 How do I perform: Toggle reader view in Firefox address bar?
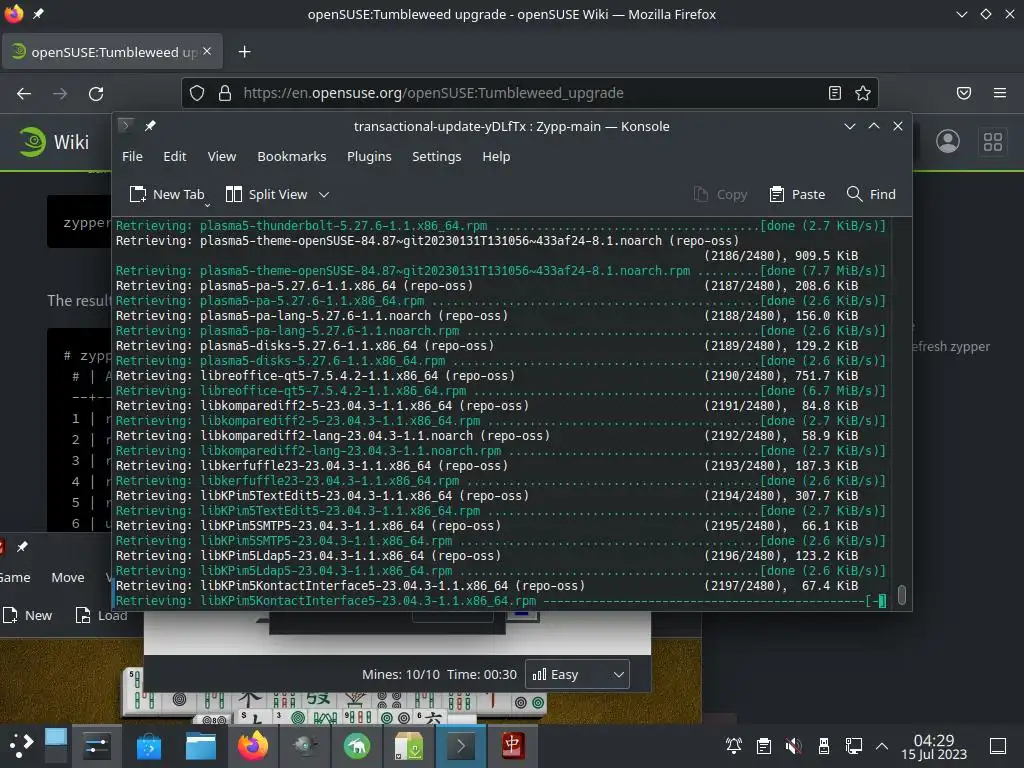[x=835, y=93]
